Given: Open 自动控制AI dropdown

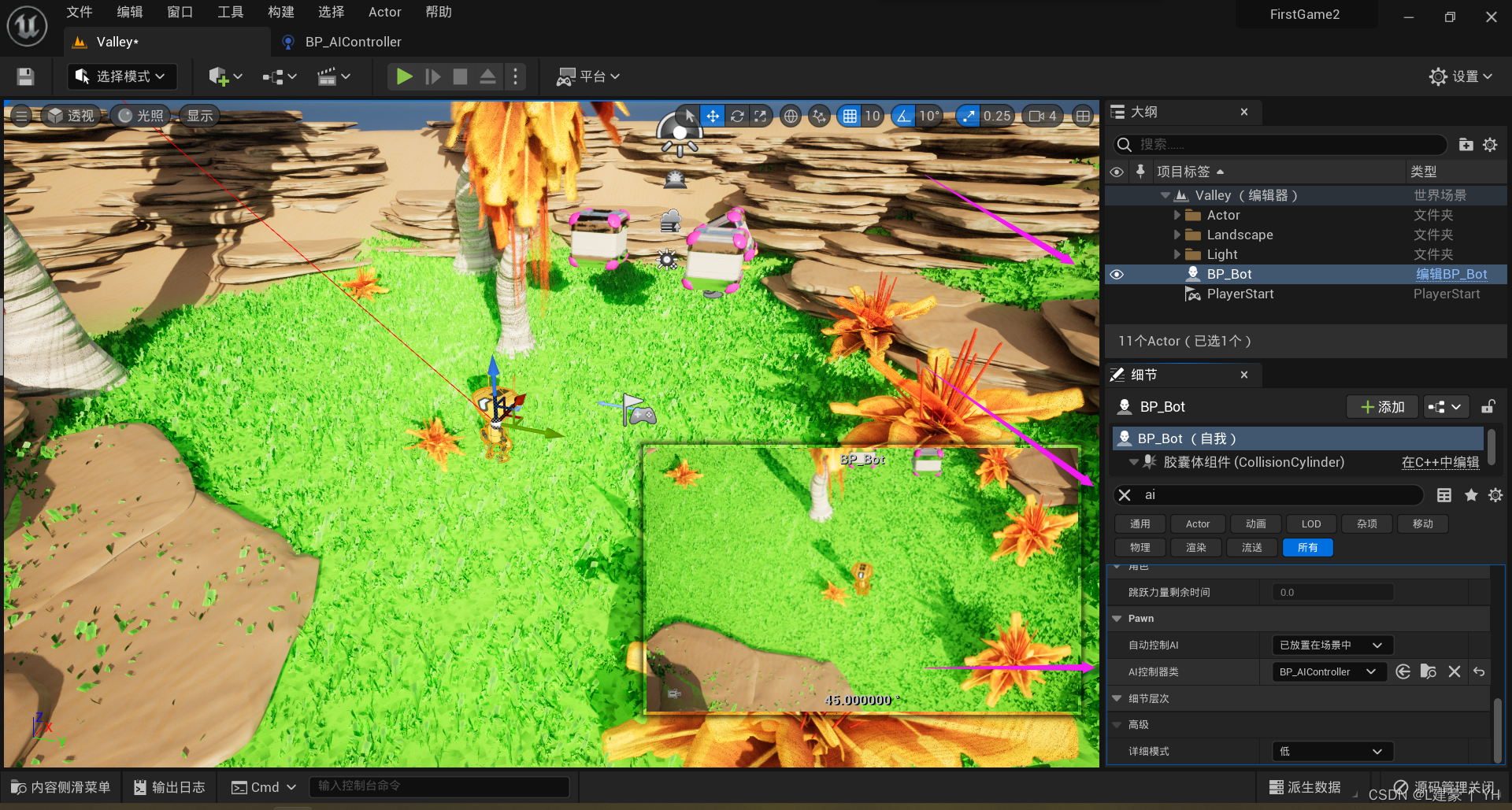Looking at the screenshot, I should coord(1332,645).
